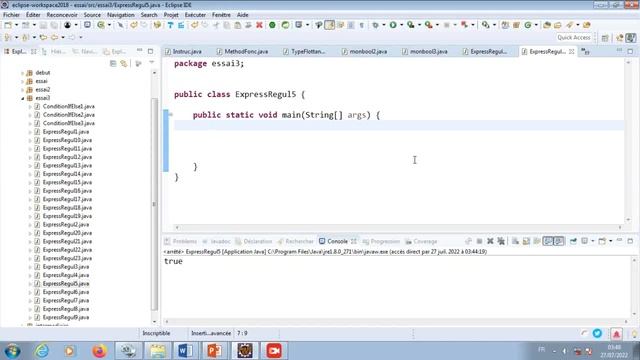Image resolution: width=640 pixels, height=360 pixels.
Task: Open the Exécuter menu
Action: 195,15
